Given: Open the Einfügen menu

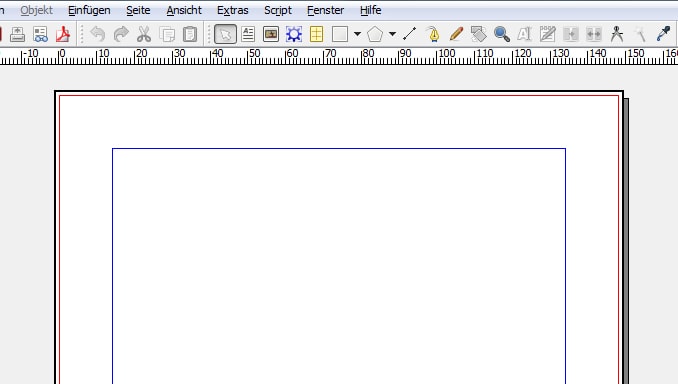Looking at the screenshot, I should pos(89,10).
